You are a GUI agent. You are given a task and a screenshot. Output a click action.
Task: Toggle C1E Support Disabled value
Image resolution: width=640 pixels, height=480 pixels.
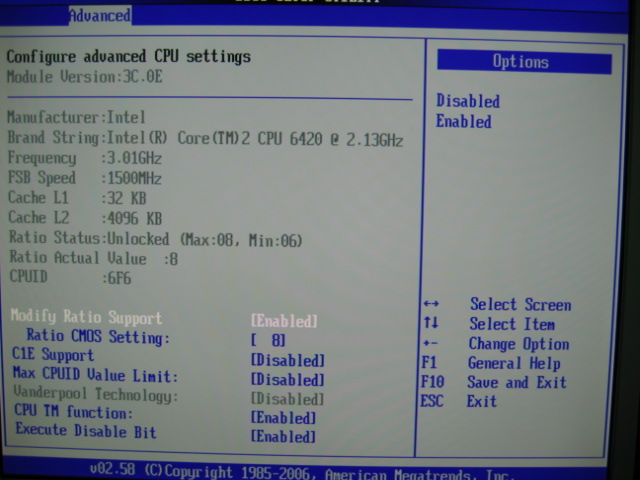point(288,360)
